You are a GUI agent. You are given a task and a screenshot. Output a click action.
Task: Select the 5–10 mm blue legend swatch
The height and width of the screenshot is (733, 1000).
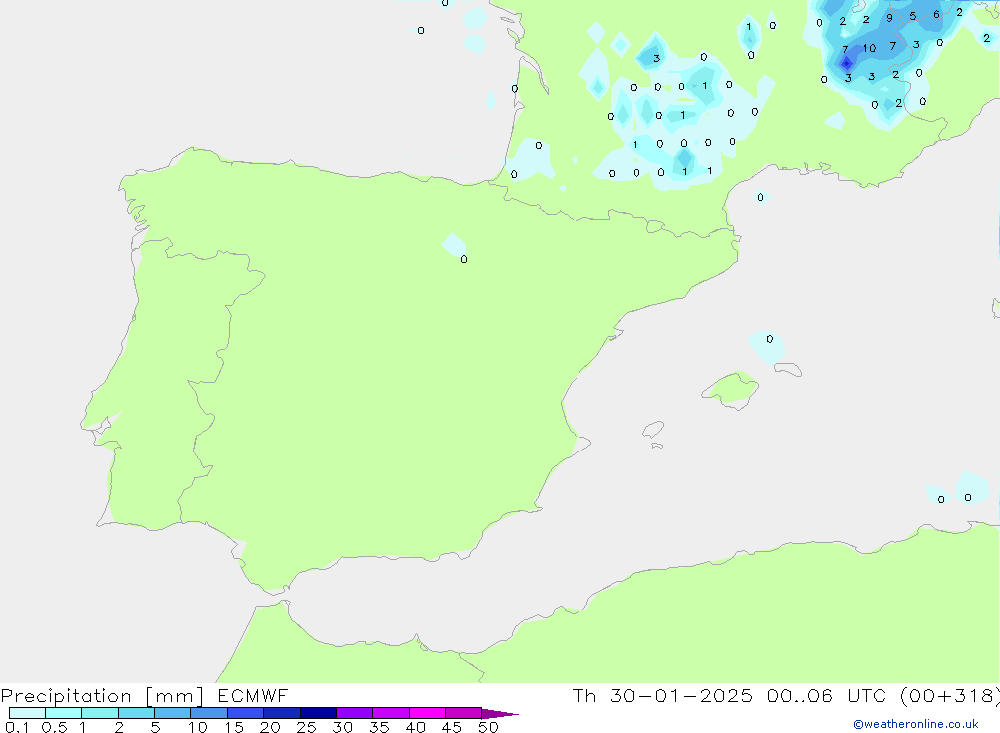point(173,713)
